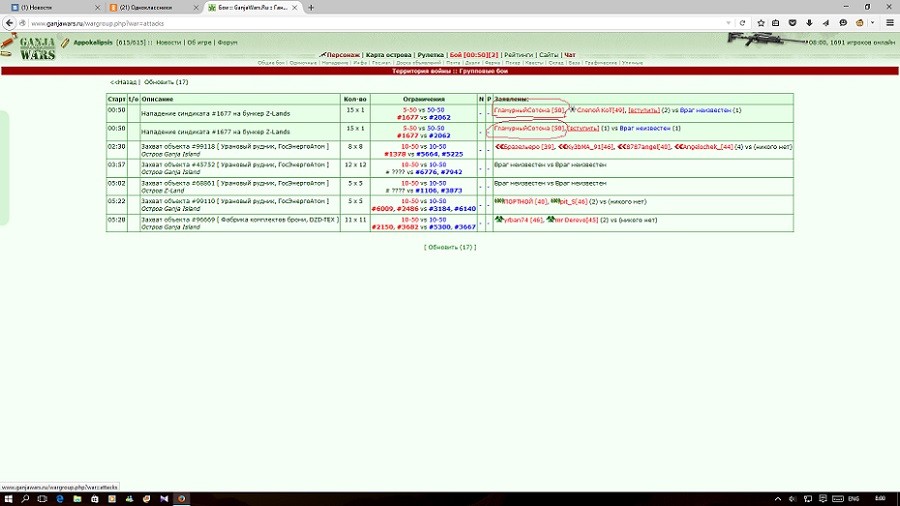
Task: Open syndicate #6776 link
Action: pyautogui.click(x=426, y=172)
